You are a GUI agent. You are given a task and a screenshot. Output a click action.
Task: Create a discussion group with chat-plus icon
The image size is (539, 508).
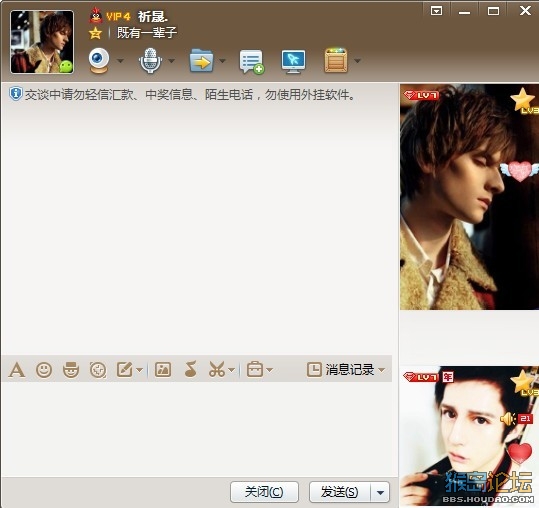point(252,62)
